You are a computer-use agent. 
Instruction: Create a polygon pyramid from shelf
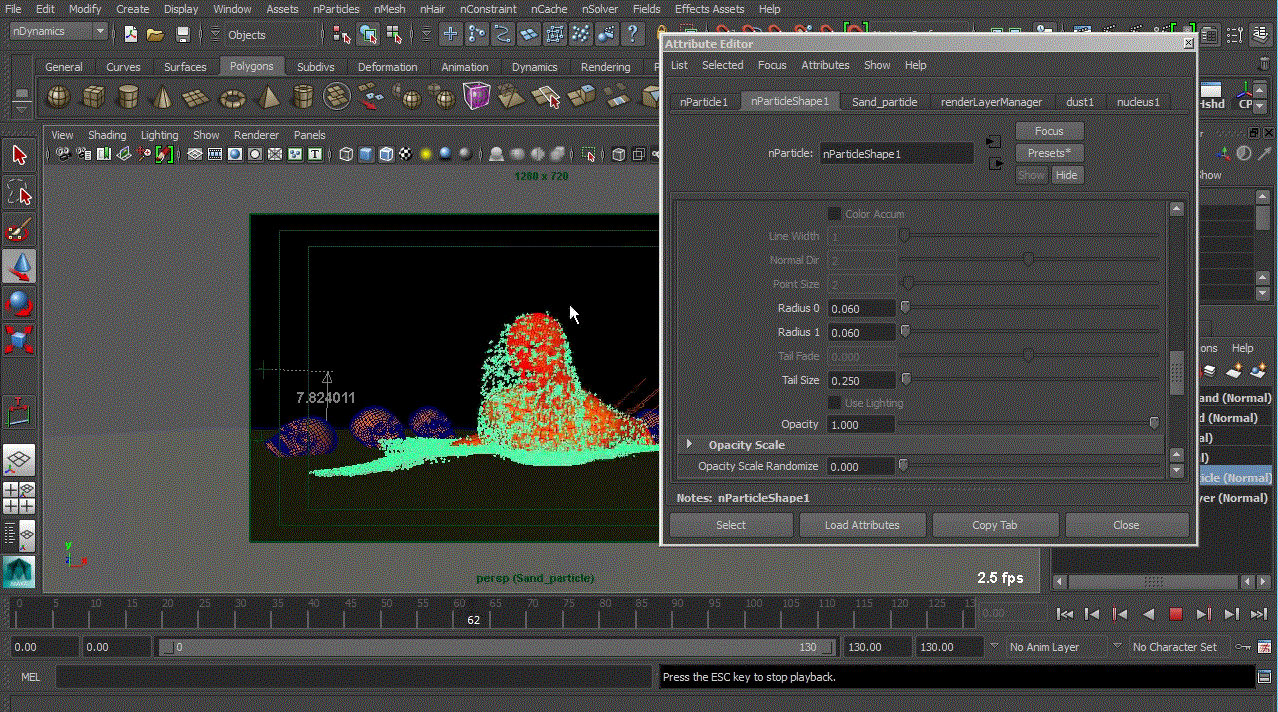pos(268,97)
